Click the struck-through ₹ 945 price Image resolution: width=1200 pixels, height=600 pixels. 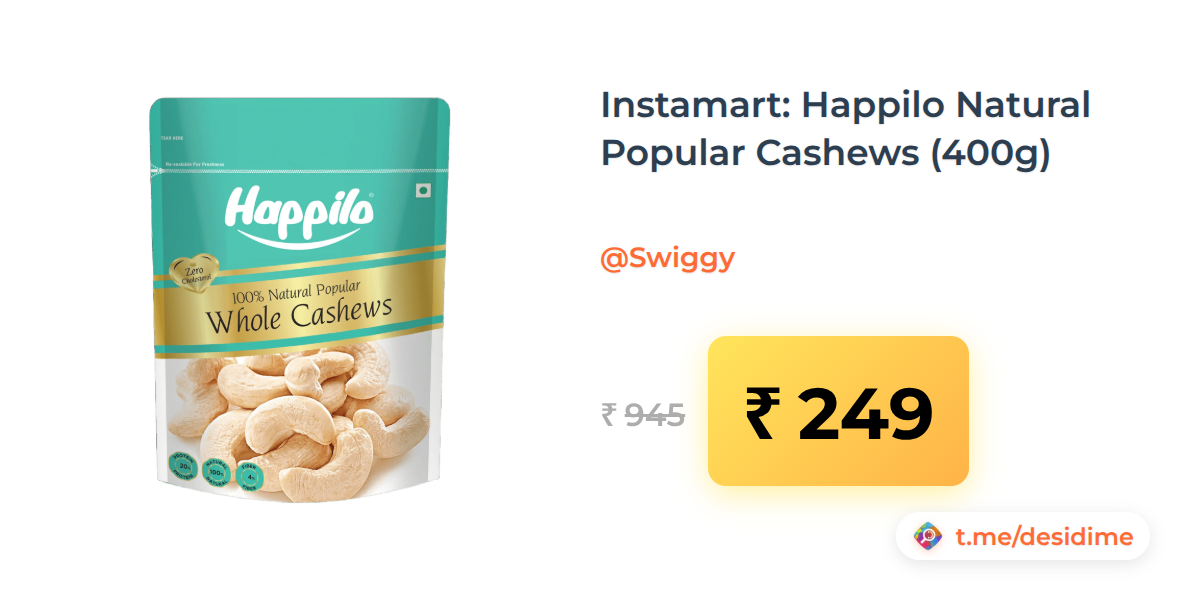tap(643, 414)
